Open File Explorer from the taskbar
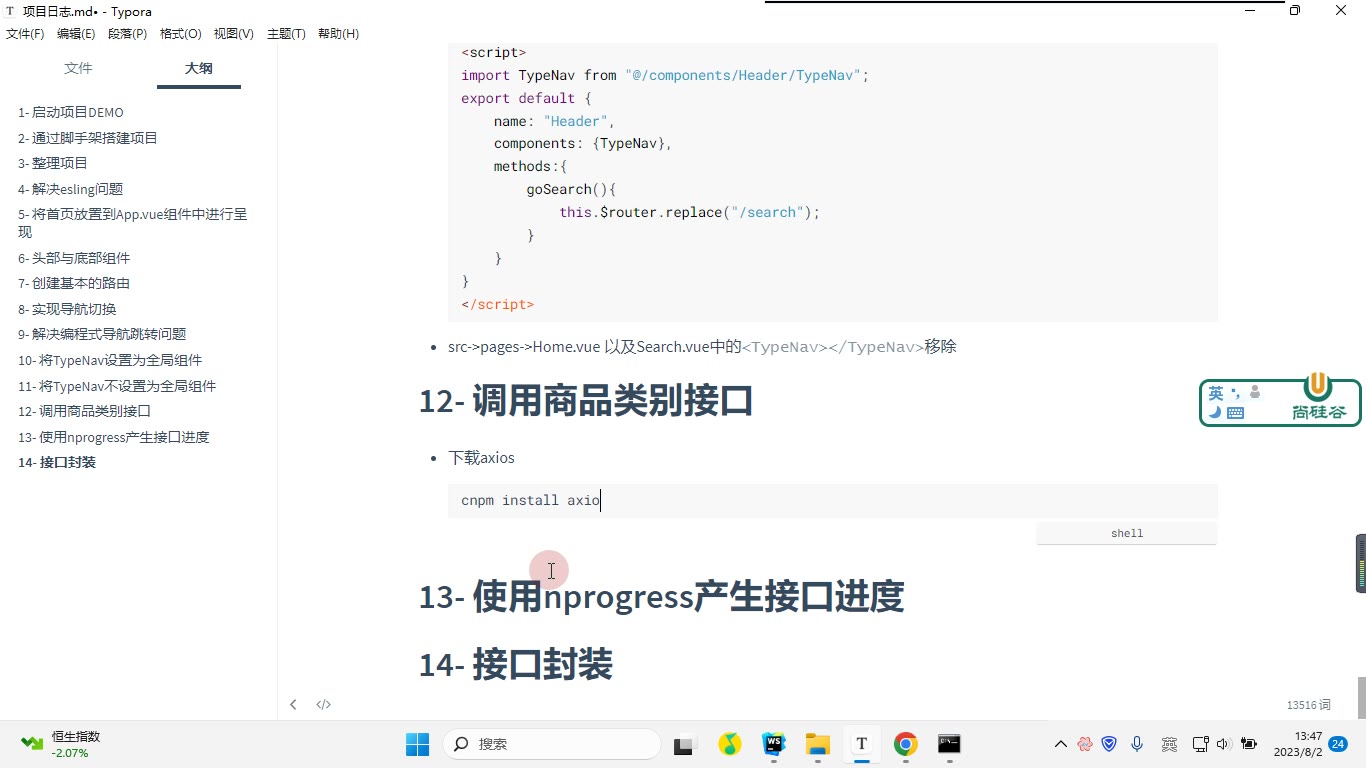Viewport: 1366px width, 768px height. click(x=818, y=744)
